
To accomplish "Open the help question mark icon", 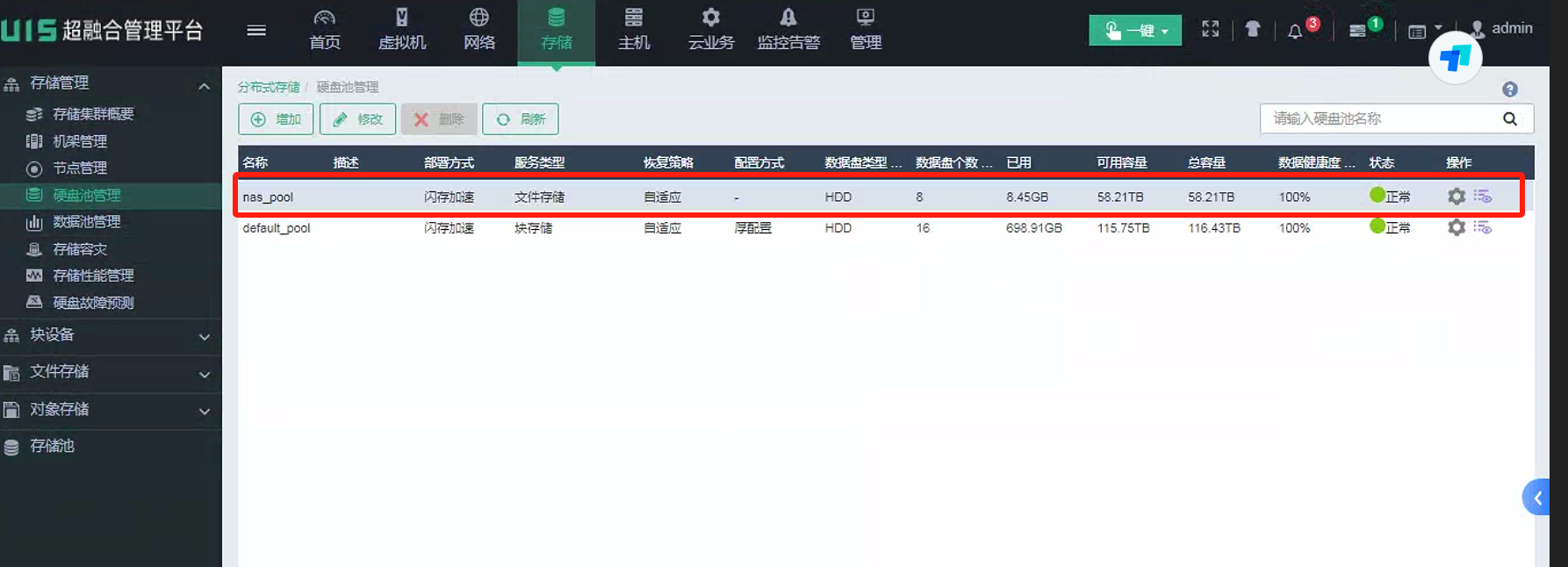I will 1510,90.
